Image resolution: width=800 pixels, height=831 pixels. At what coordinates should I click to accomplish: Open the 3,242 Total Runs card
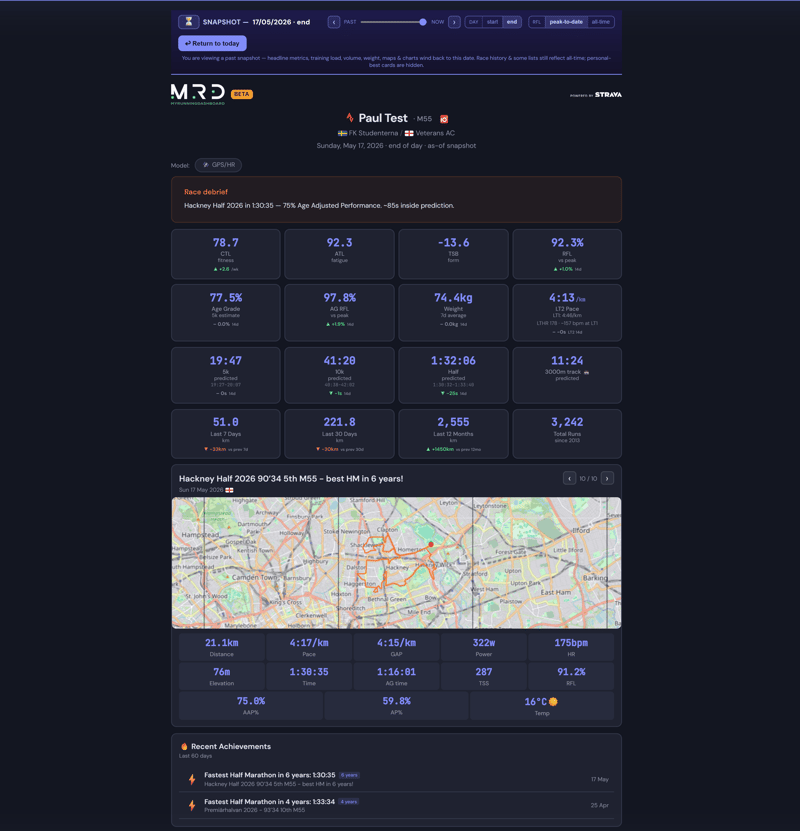pos(567,434)
